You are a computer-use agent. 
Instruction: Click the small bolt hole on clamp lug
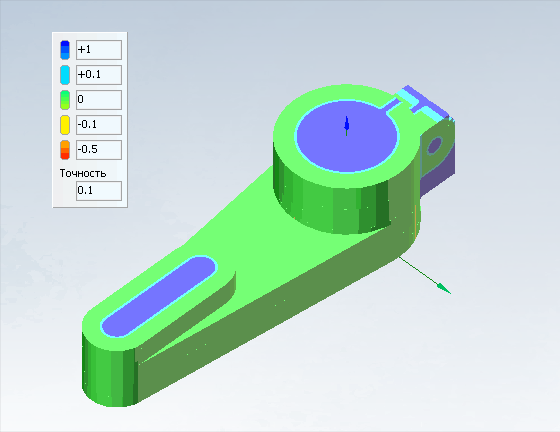435,145
